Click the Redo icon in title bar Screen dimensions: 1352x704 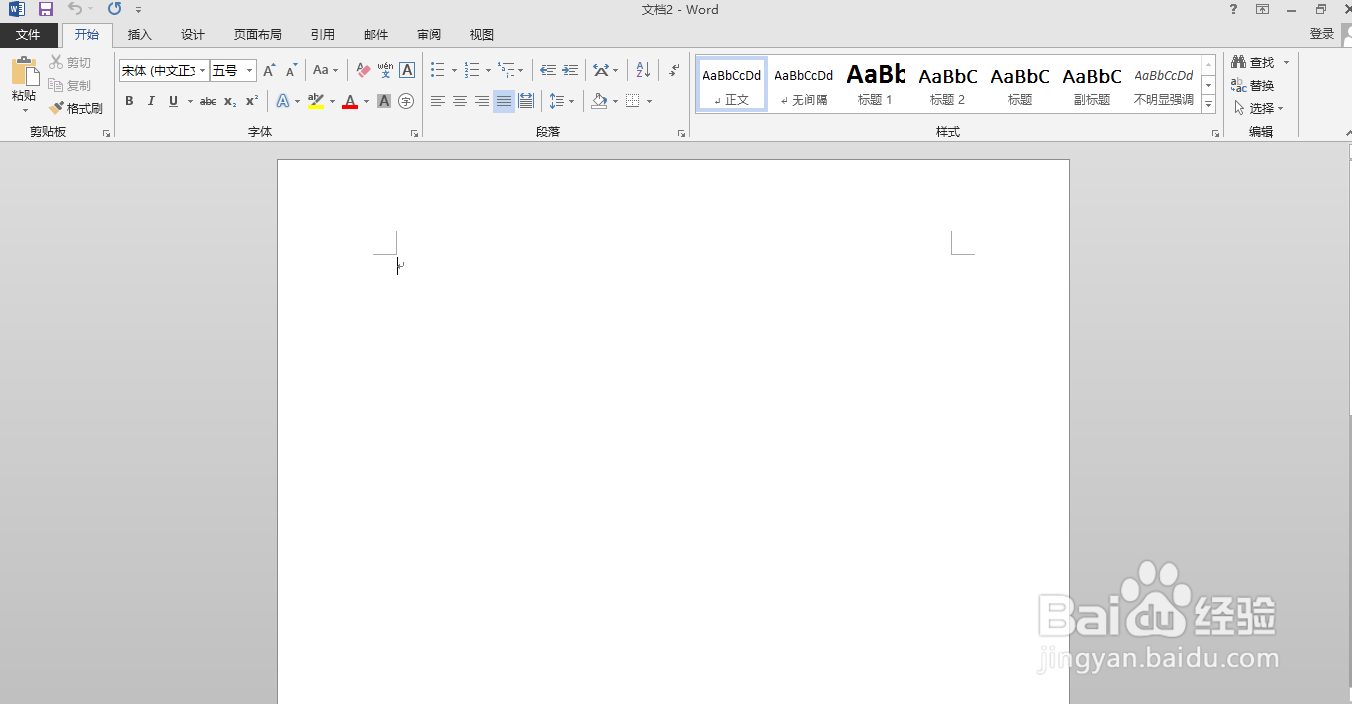click(x=114, y=9)
